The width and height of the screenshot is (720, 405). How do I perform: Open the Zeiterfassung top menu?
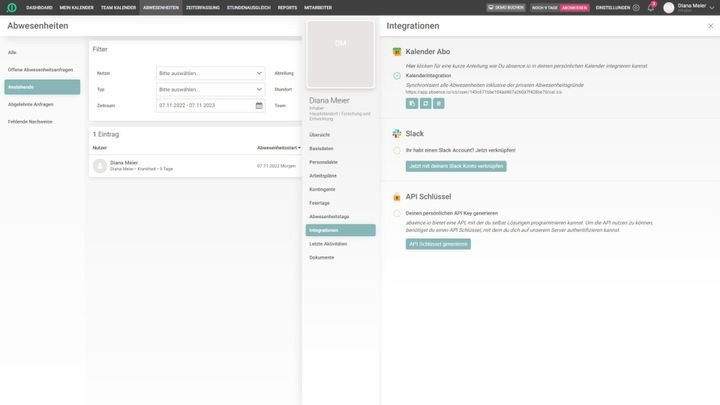pos(203,7)
